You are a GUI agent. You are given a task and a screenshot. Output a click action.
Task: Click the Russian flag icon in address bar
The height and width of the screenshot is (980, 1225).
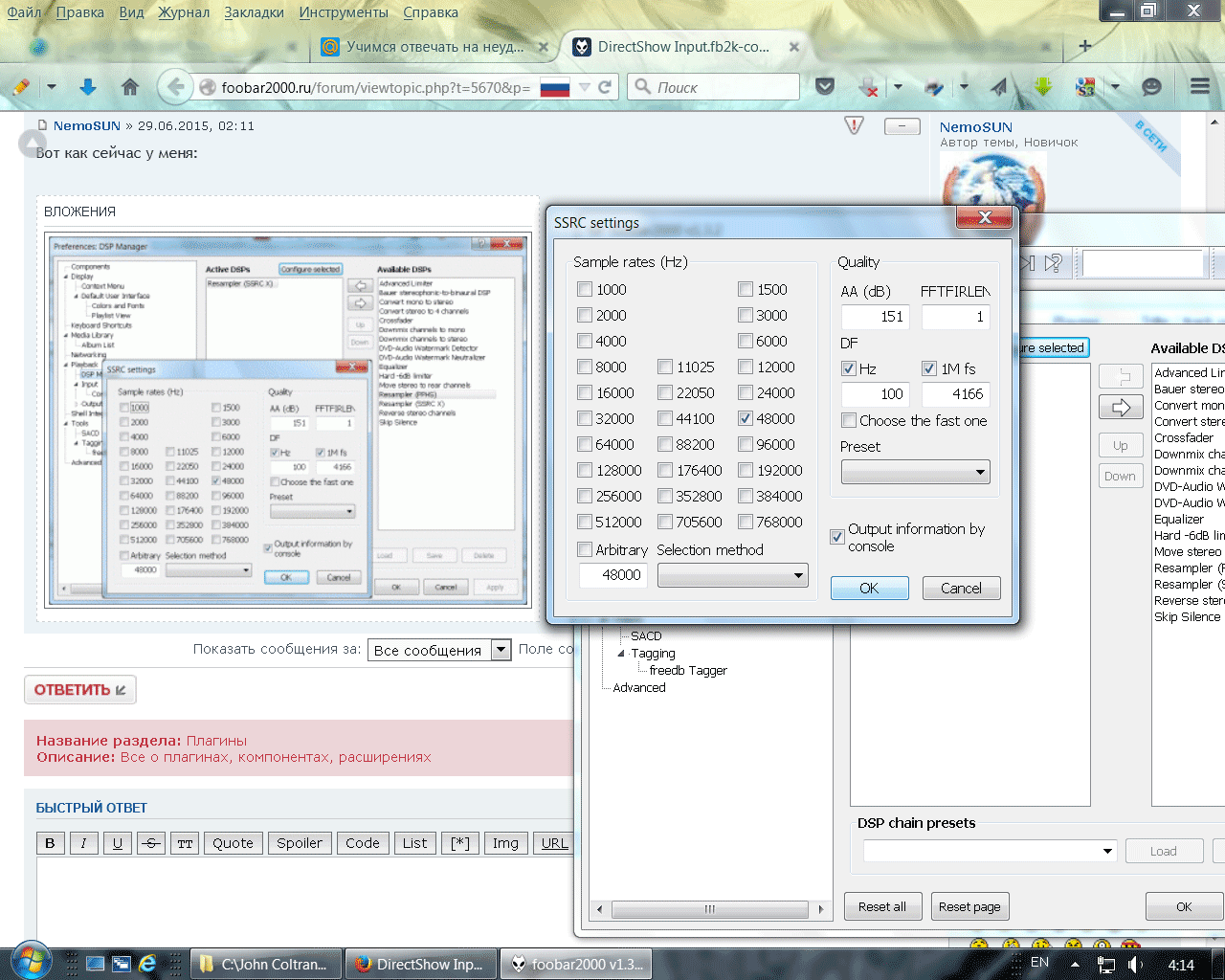pos(555,87)
